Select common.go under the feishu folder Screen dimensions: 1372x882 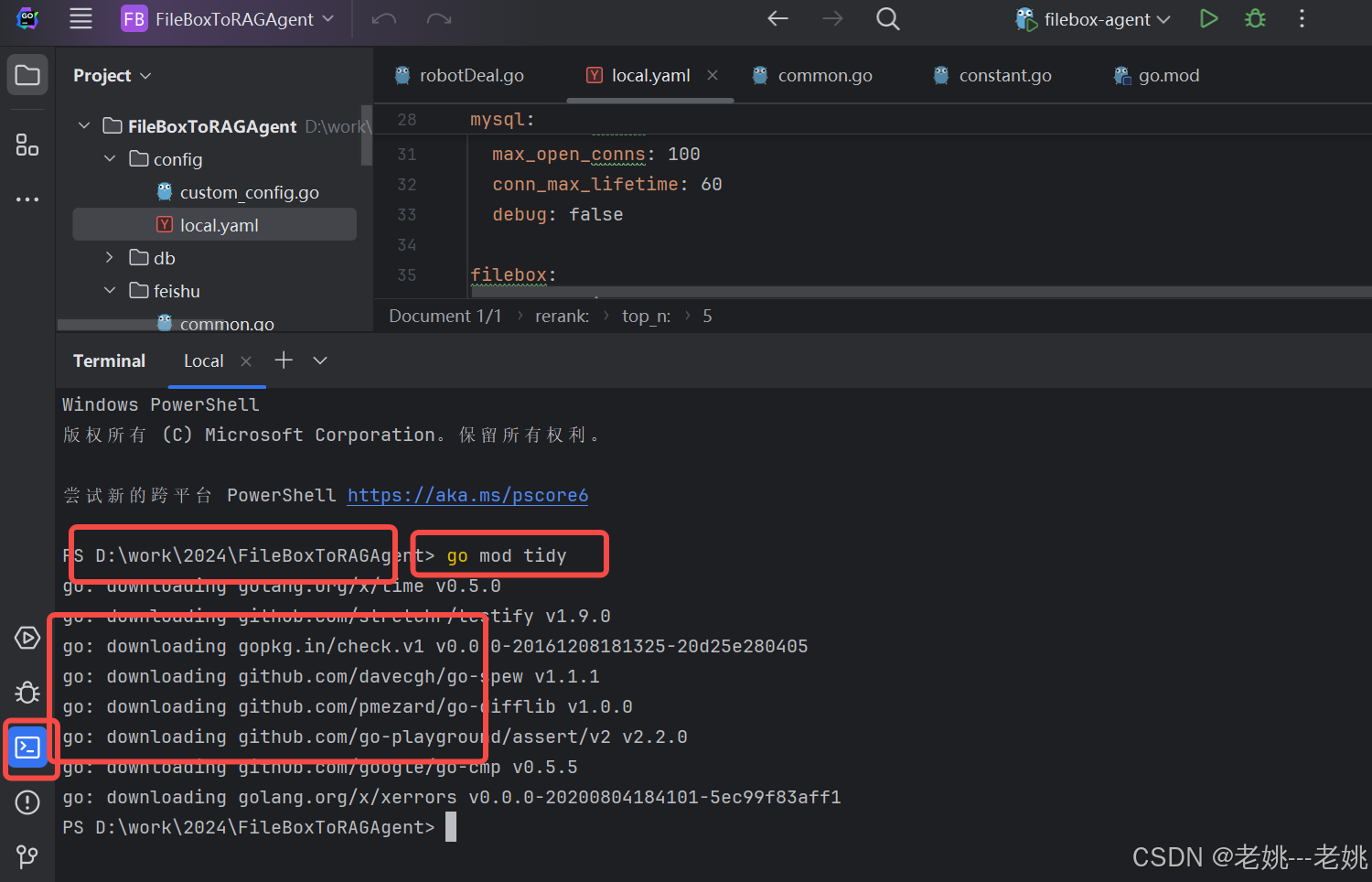pyautogui.click(x=215, y=323)
